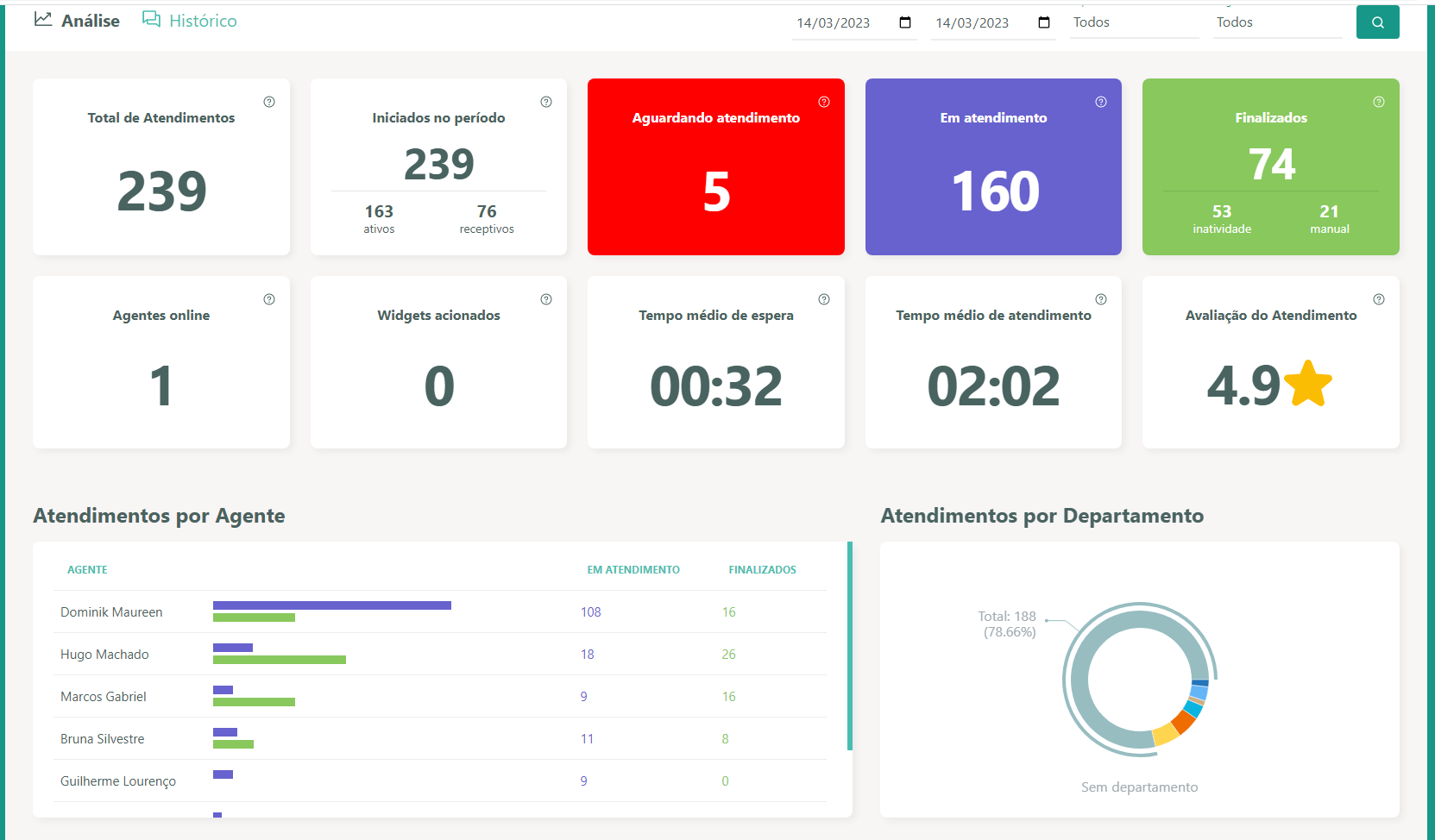Click Marcos Gabriel's green finalizados bar
Viewport: 1435px width, 840px height.
pos(254,702)
